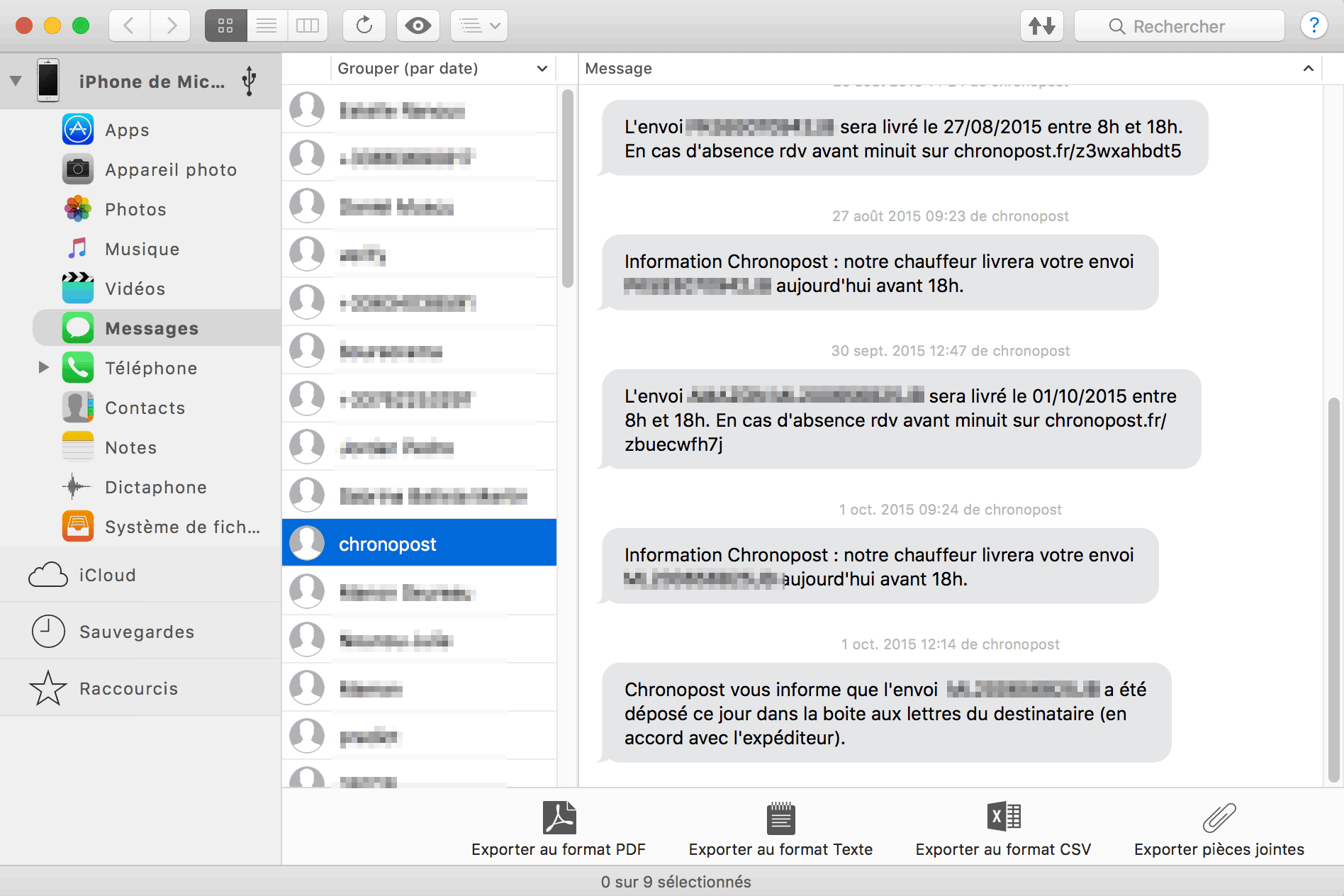1344x896 pixels.
Task: Open the Téléphone green icon
Action: coord(78,368)
